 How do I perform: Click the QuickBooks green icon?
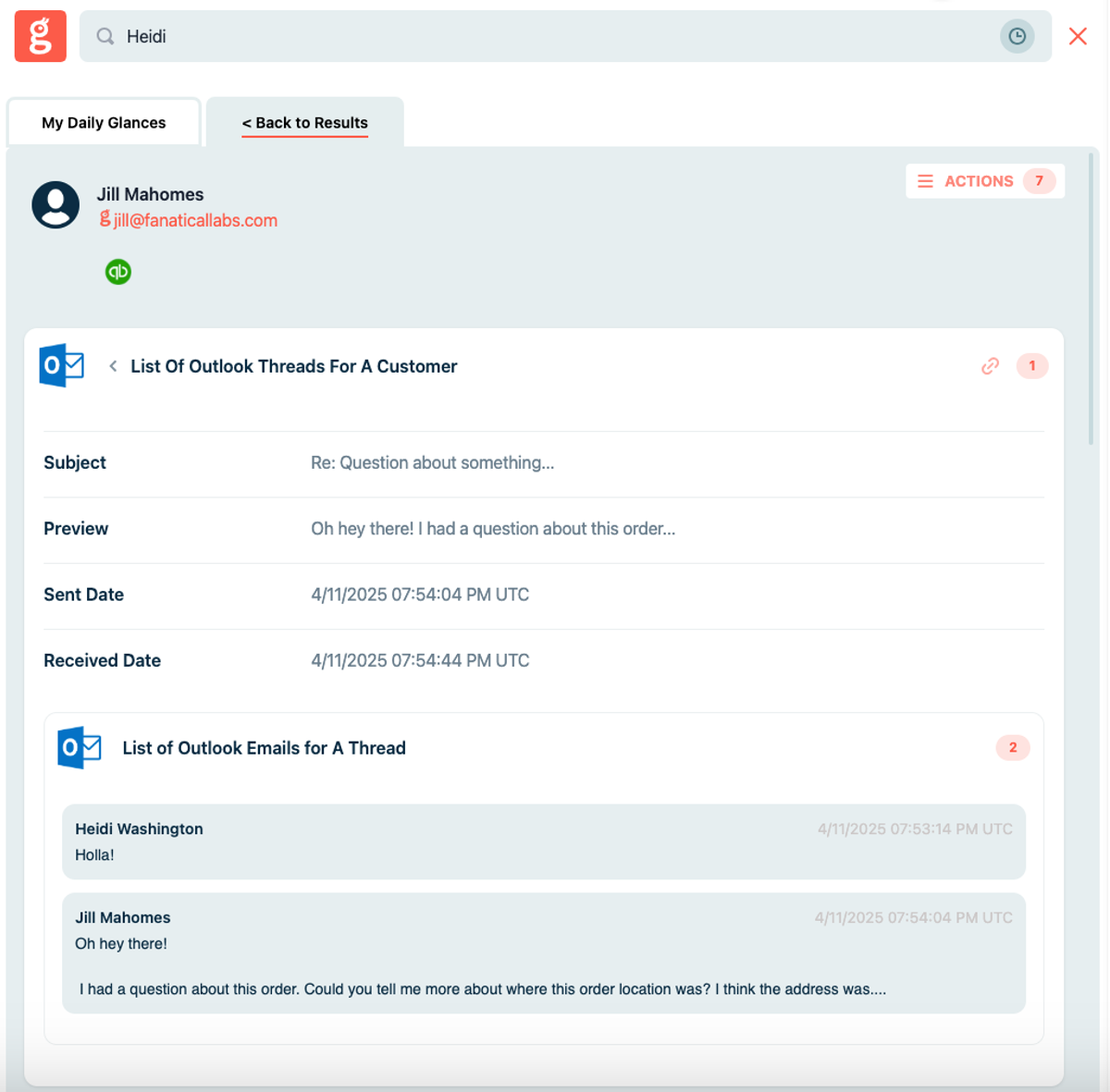[118, 272]
